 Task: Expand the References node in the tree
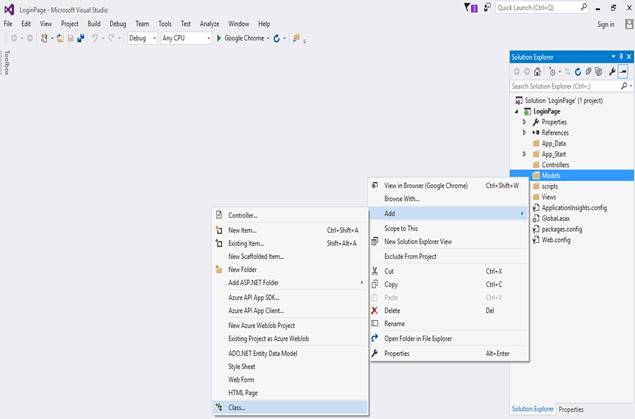(524, 133)
